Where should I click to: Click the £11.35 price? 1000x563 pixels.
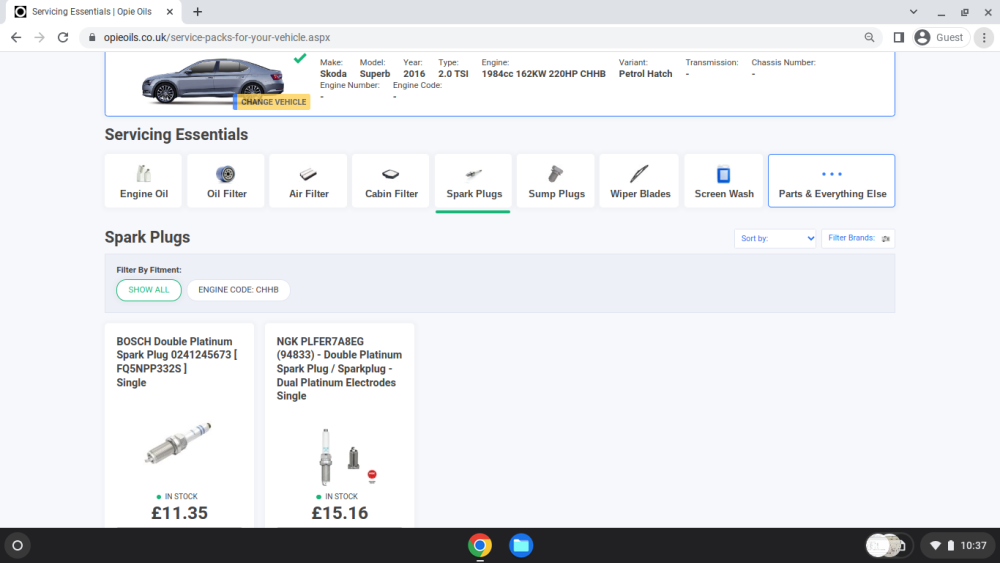pos(179,513)
